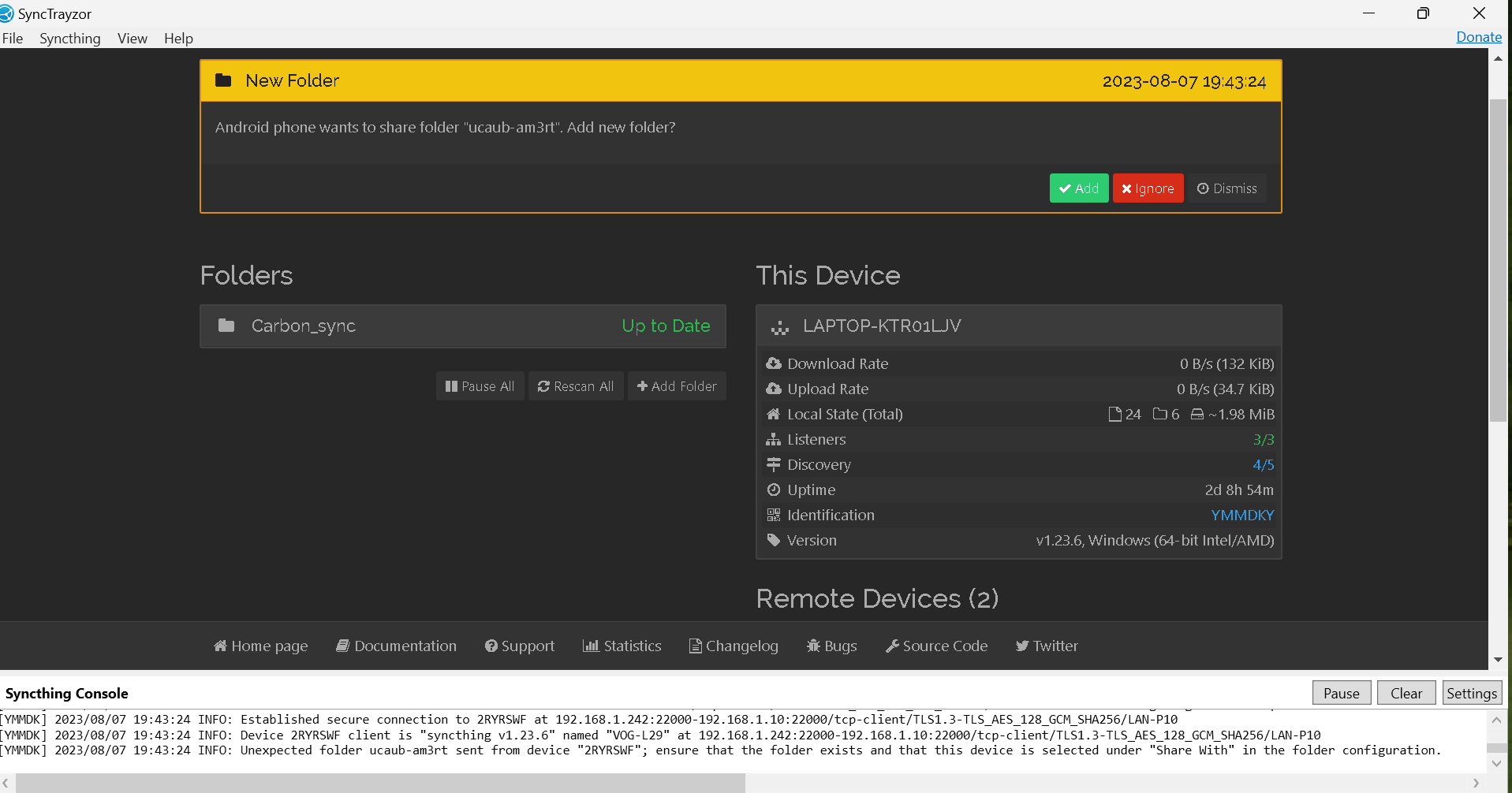
Task: Open the Donate link
Action: click(1479, 37)
